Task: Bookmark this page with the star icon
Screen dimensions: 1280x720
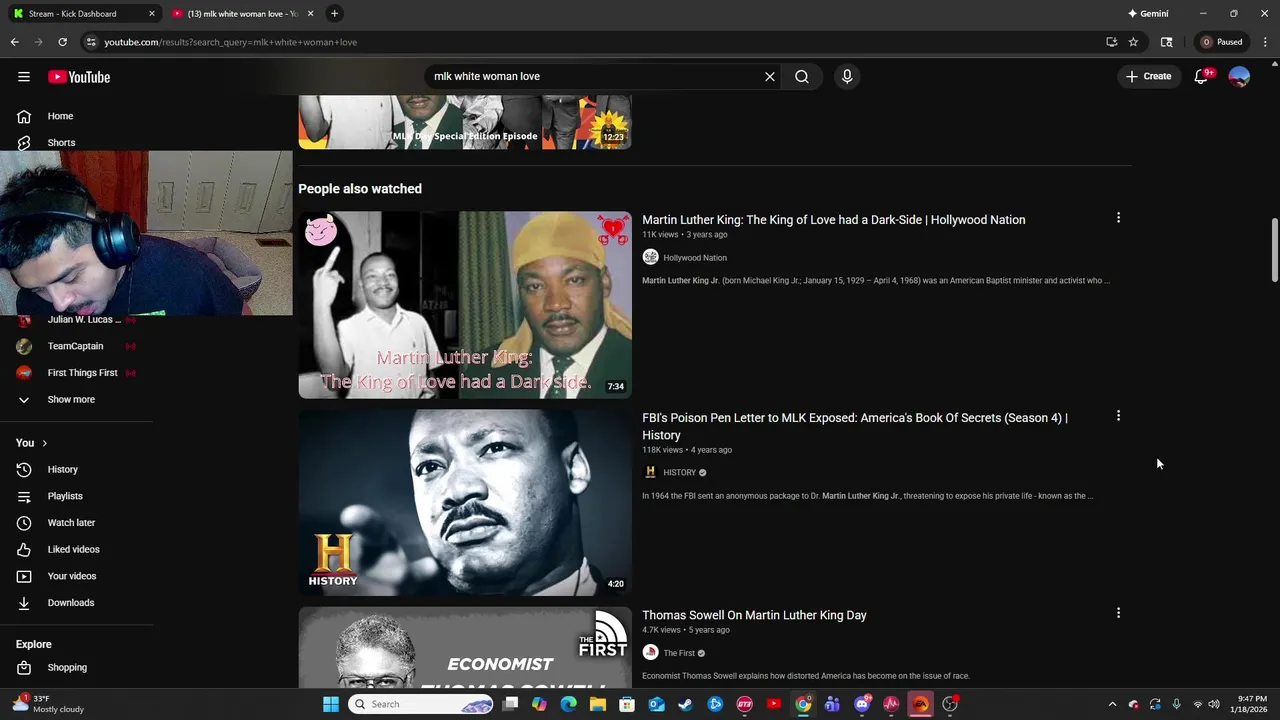Action: (x=1133, y=42)
